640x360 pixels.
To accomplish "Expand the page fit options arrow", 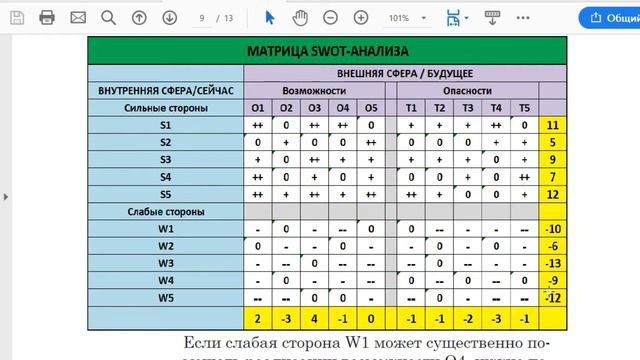I will (x=467, y=18).
